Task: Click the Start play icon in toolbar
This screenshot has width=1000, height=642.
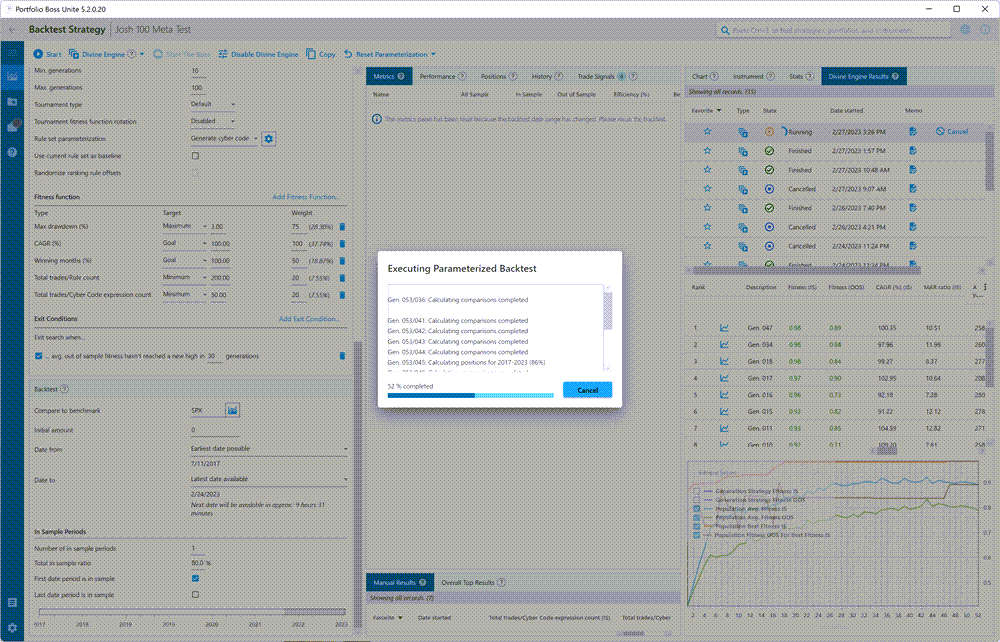Action: 38,54
